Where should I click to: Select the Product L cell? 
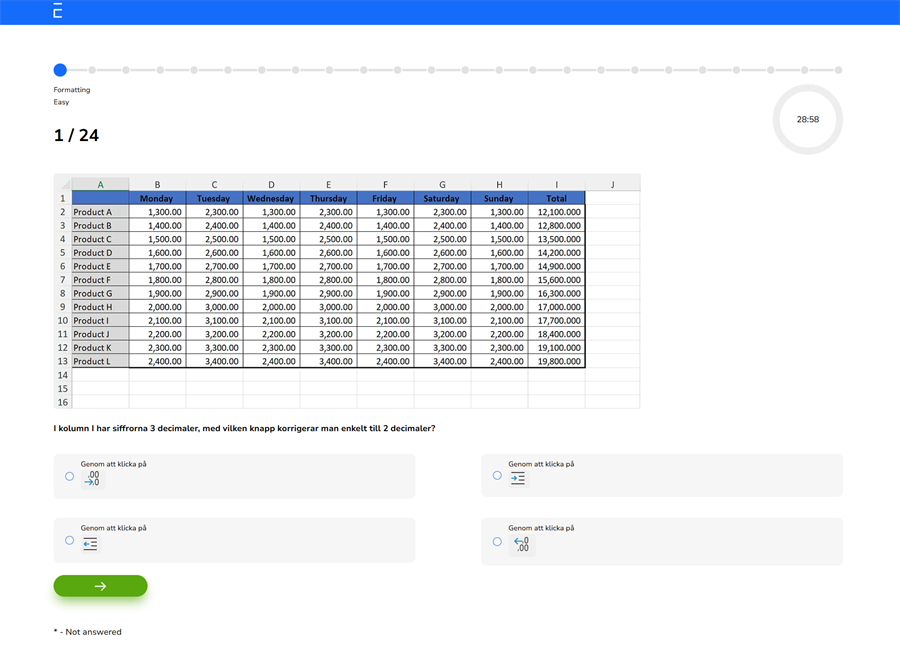tap(100, 361)
